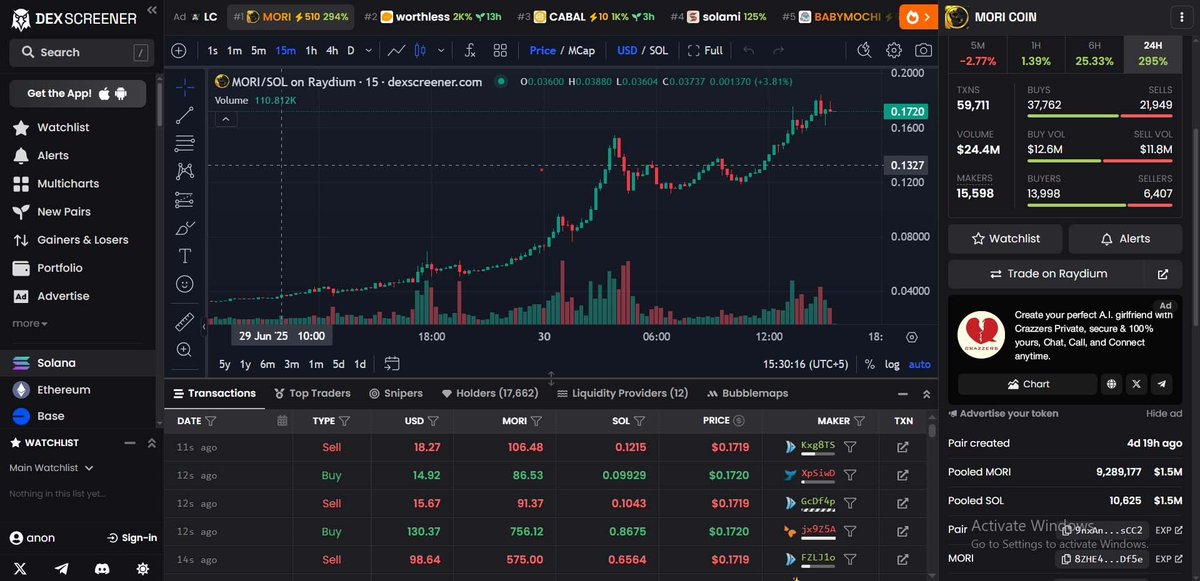Set the chart range to 5d
1200x581 pixels.
click(338, 364)
